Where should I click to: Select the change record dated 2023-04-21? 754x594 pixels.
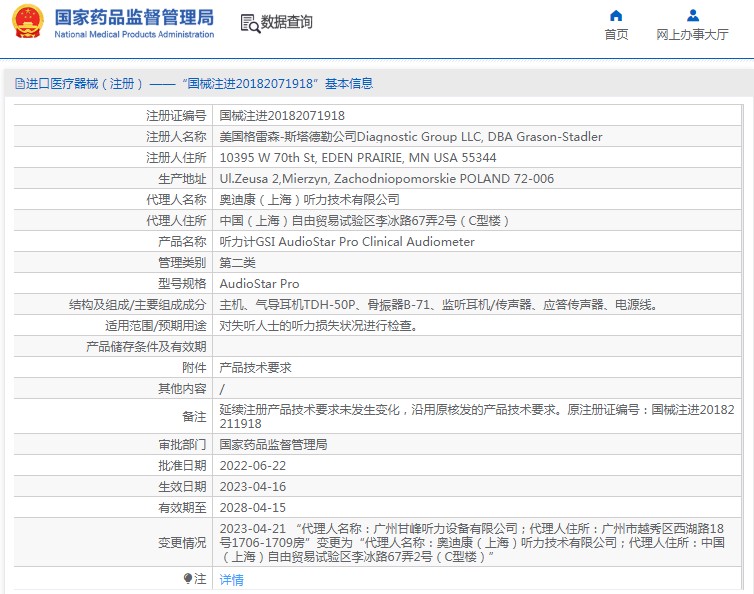click(x=472, y=543)
